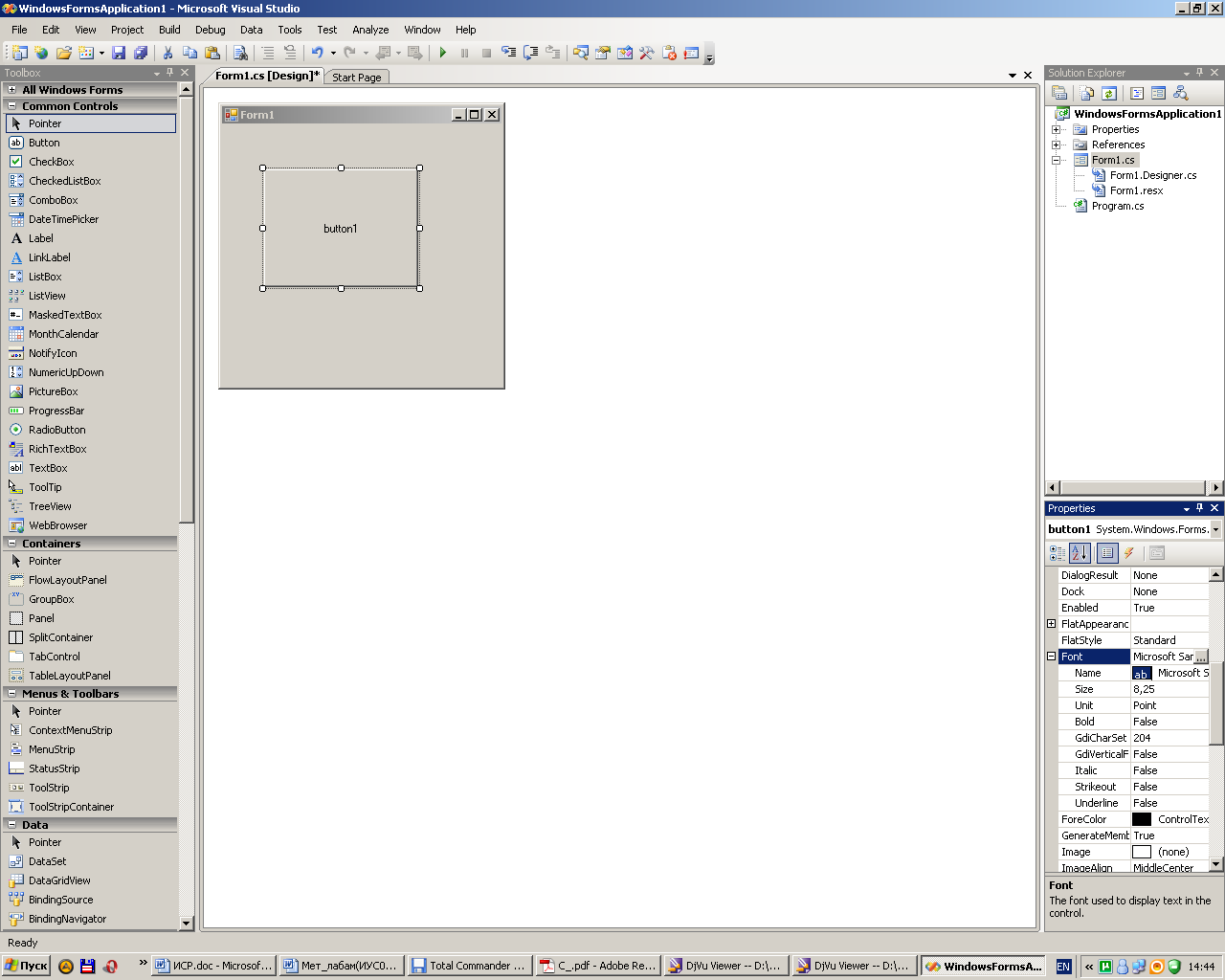This screenshot has height=980, width=1225.
Task: Click the Save Form1.cs toolbar icon
Action: (x=119, y=53)
